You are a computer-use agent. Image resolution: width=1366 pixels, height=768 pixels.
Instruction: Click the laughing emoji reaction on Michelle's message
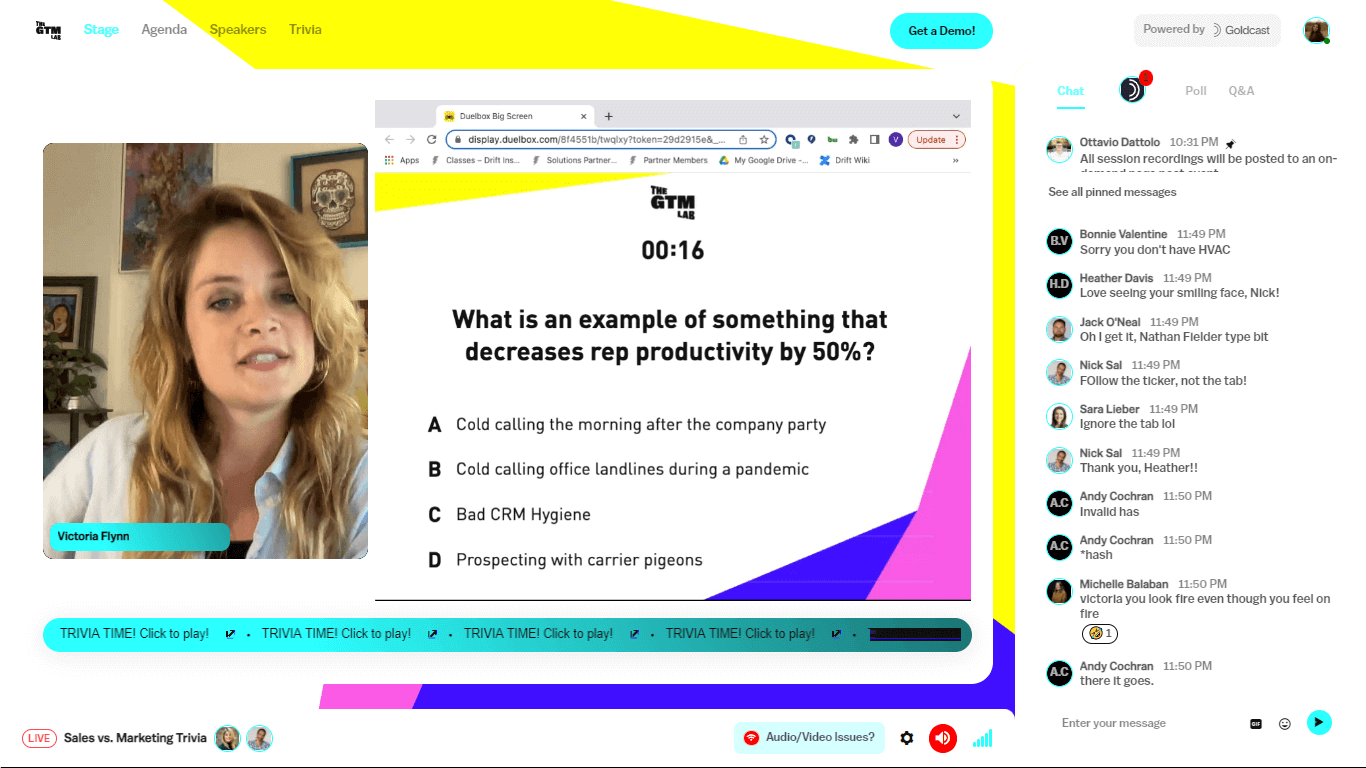pos(1099,633)
